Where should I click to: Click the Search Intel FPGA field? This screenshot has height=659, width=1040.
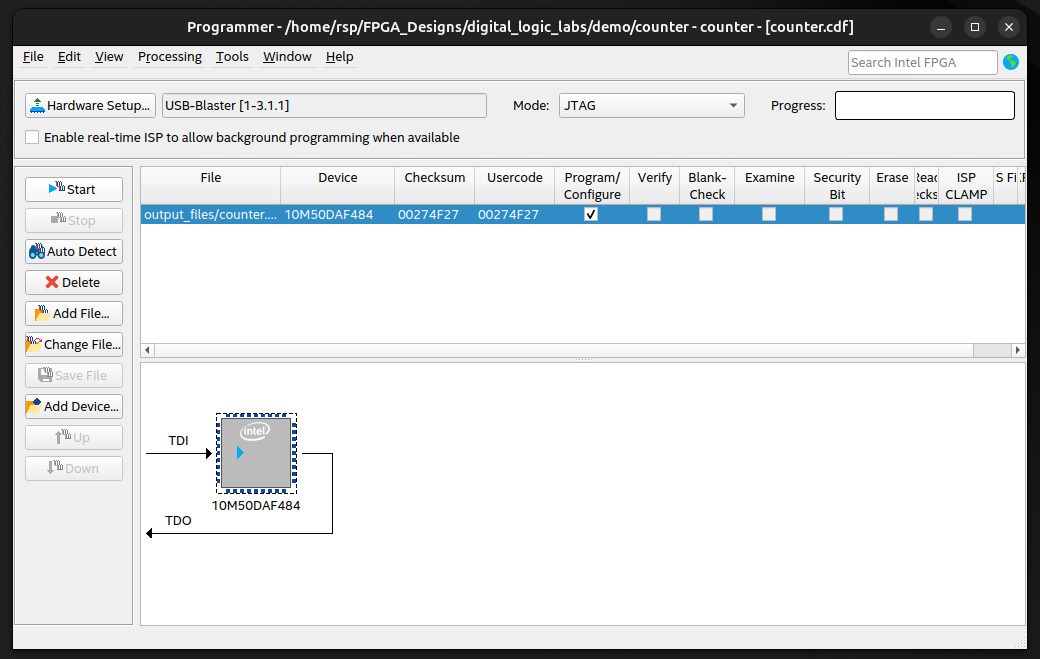click(921, 62)
